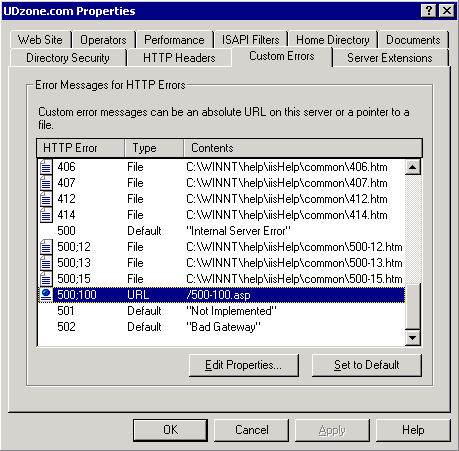Select the document icon for 500;12

click(46, 247)
